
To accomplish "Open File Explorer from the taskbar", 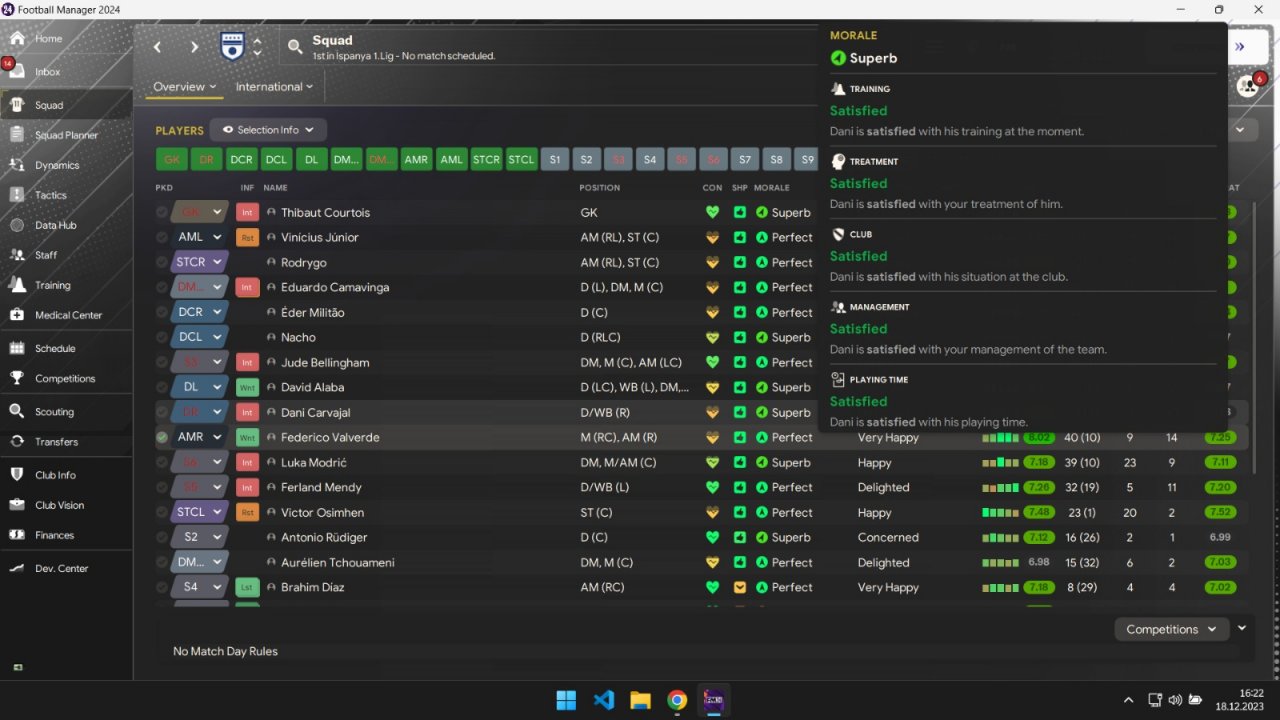I will tap(640, 700).
